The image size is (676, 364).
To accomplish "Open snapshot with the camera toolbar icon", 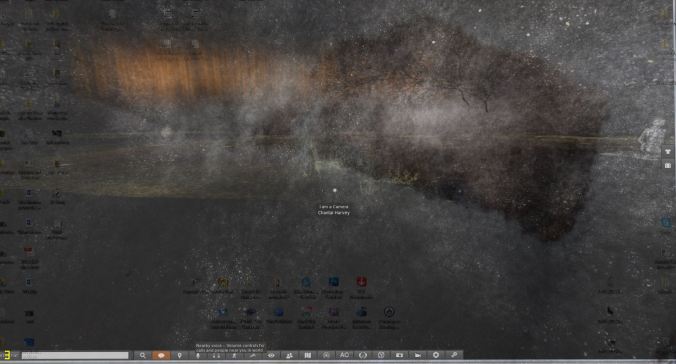I will pyautogui.click(x=399, y=355).
